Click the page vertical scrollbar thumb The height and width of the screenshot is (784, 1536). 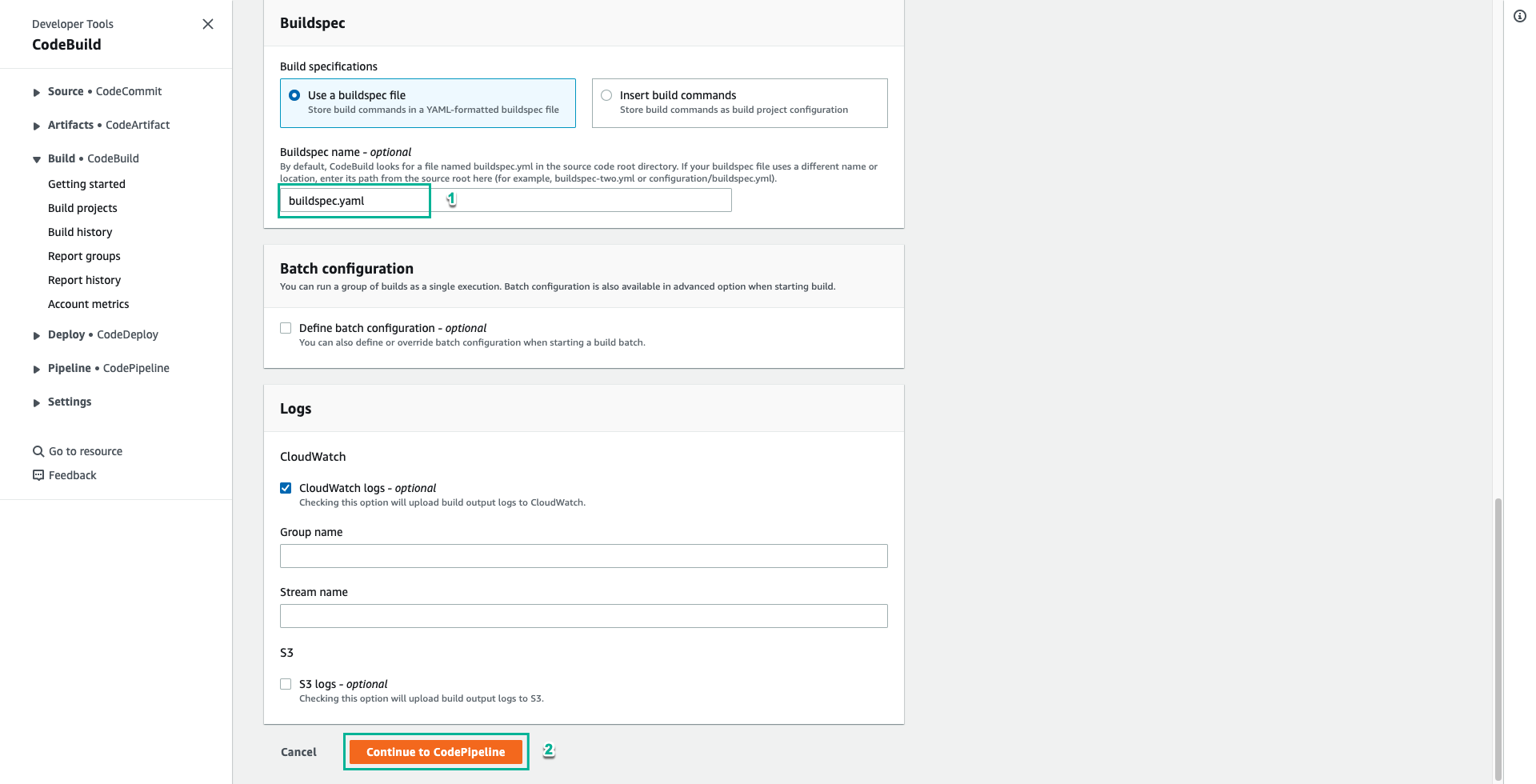pos(1498,638)
